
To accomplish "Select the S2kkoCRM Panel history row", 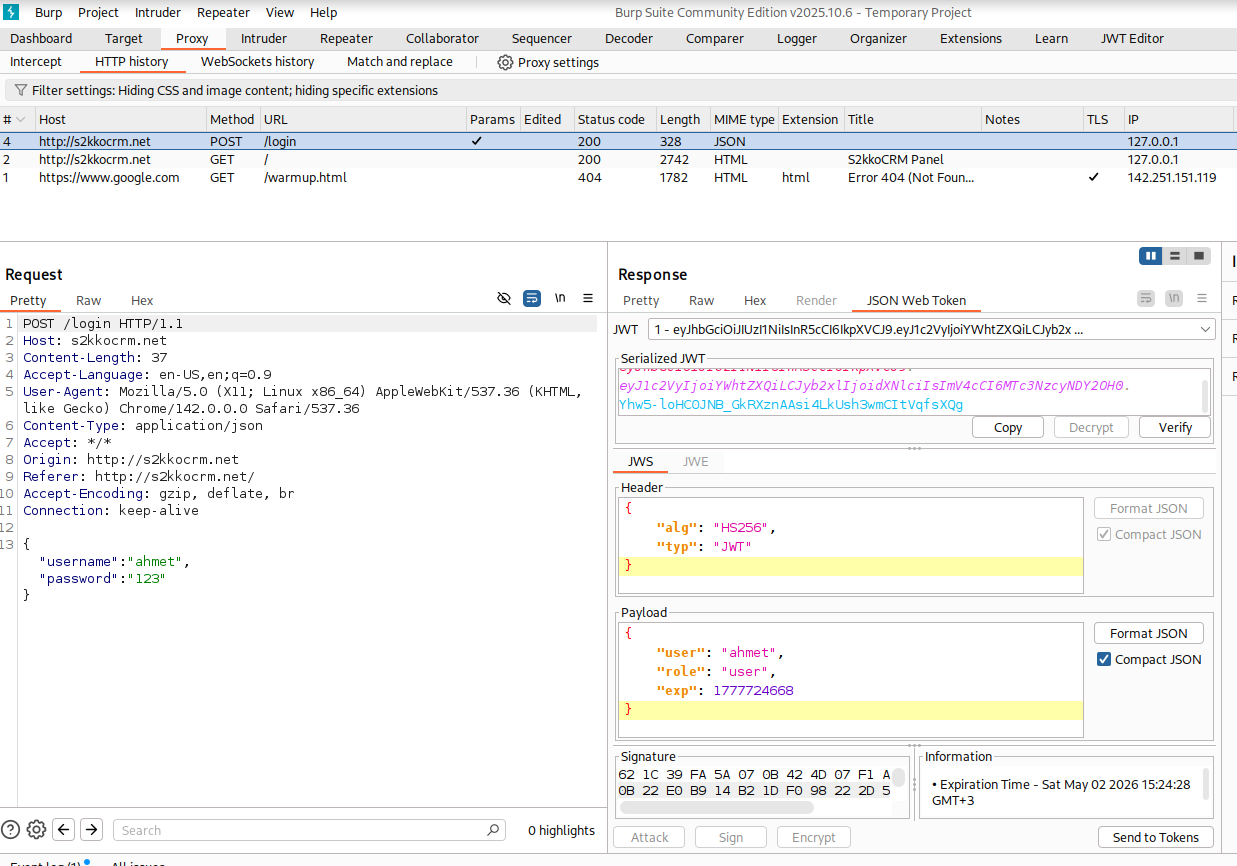I will [x=618, y=159].
